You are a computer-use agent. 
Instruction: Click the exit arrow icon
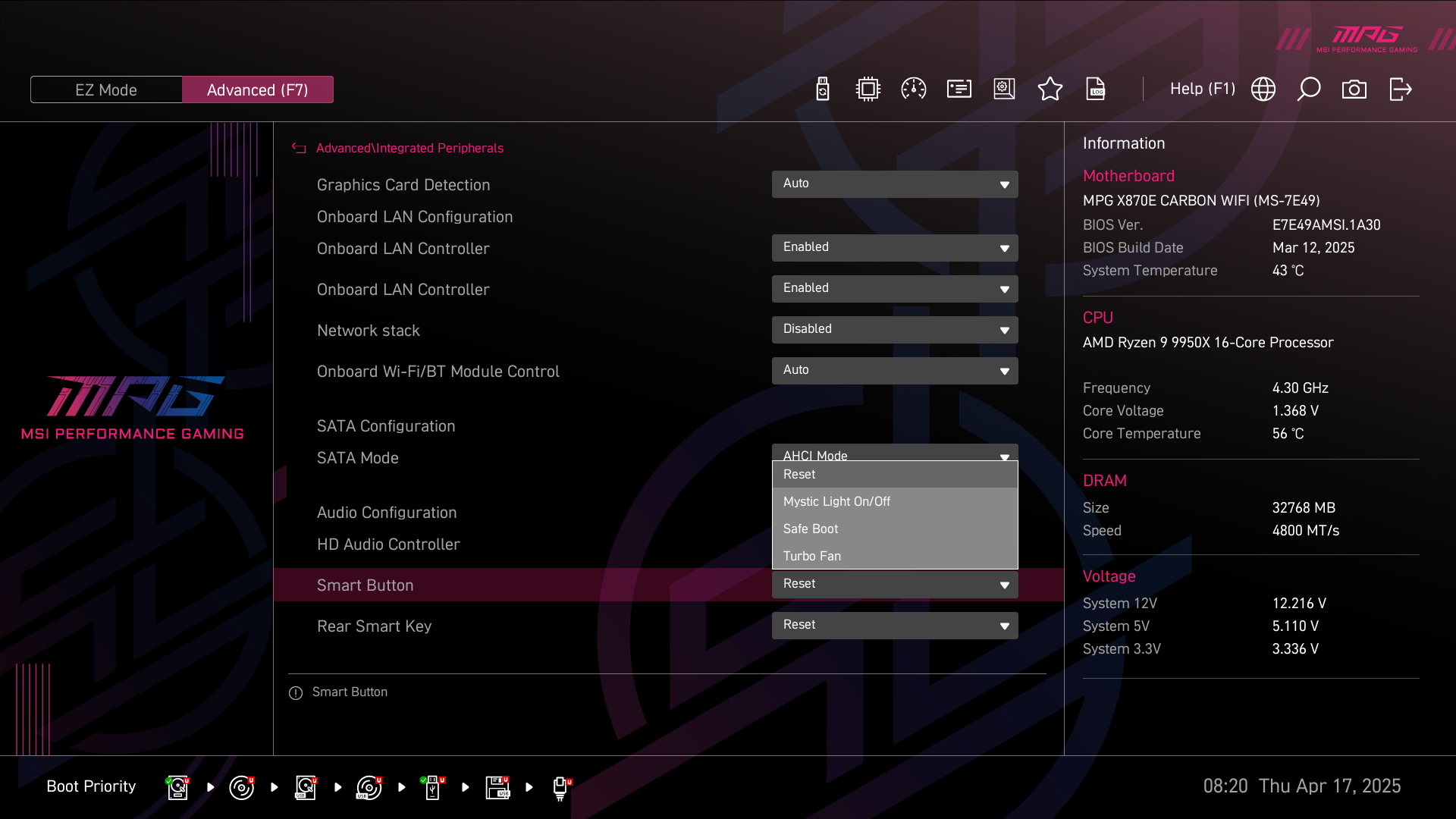click(1400, 89)
